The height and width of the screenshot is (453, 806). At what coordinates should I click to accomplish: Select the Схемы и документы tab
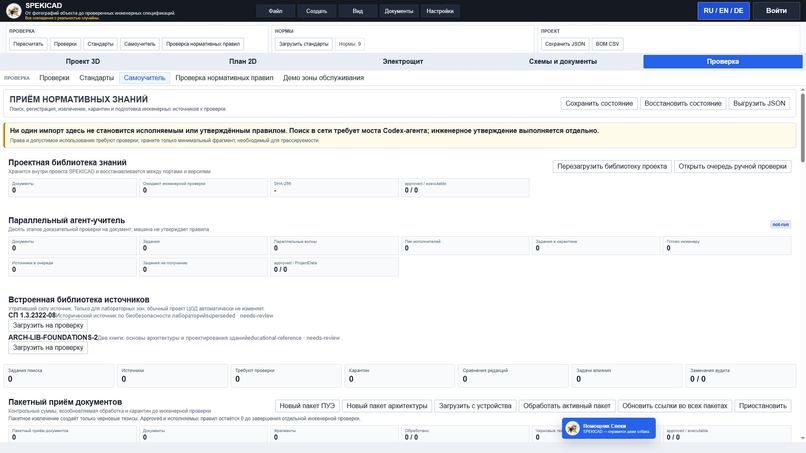click(563, 61)
